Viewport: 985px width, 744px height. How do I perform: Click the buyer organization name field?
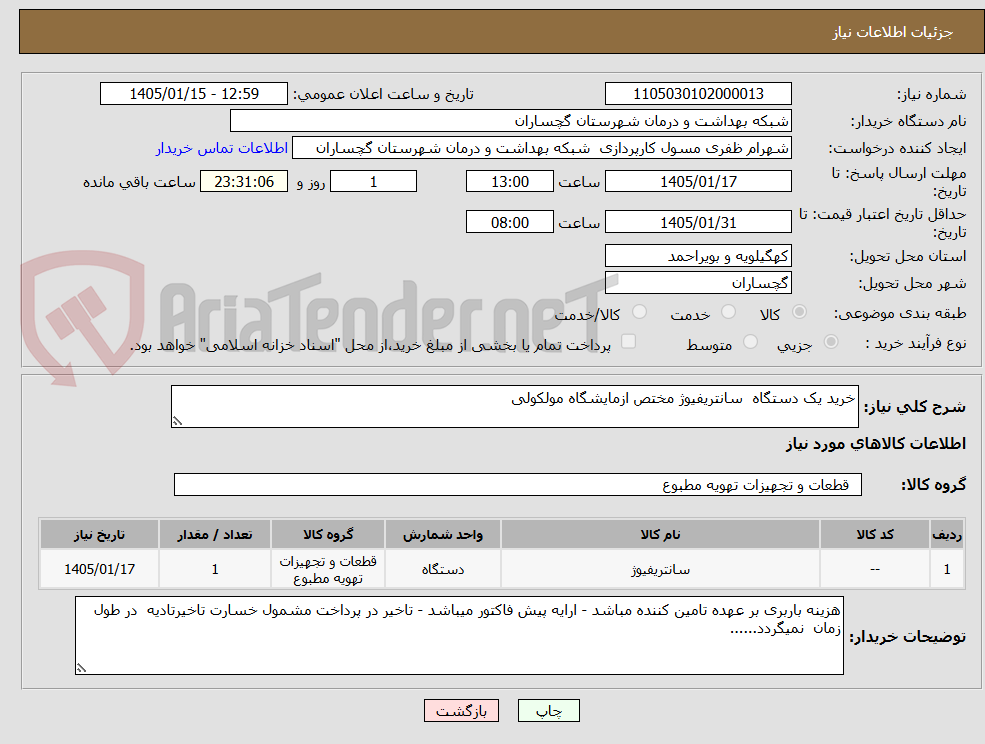511,121
